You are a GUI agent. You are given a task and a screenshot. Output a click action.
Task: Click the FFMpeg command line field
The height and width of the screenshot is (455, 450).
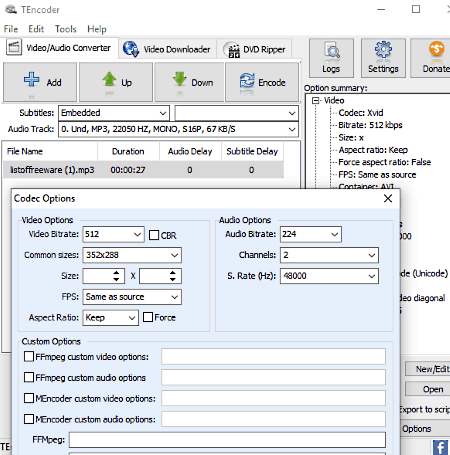pyautogui.click(x=227, y=440)
